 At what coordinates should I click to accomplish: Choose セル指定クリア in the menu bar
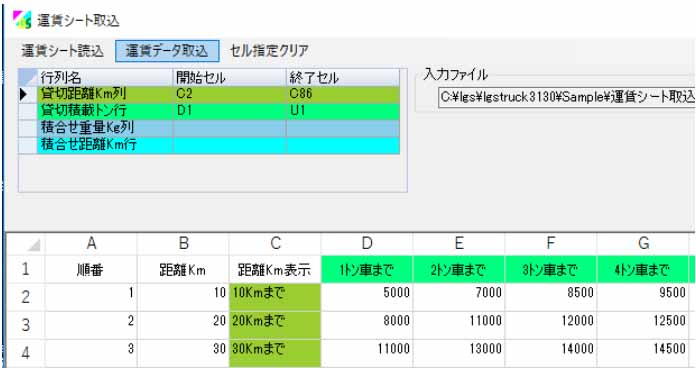click(269, 51)
